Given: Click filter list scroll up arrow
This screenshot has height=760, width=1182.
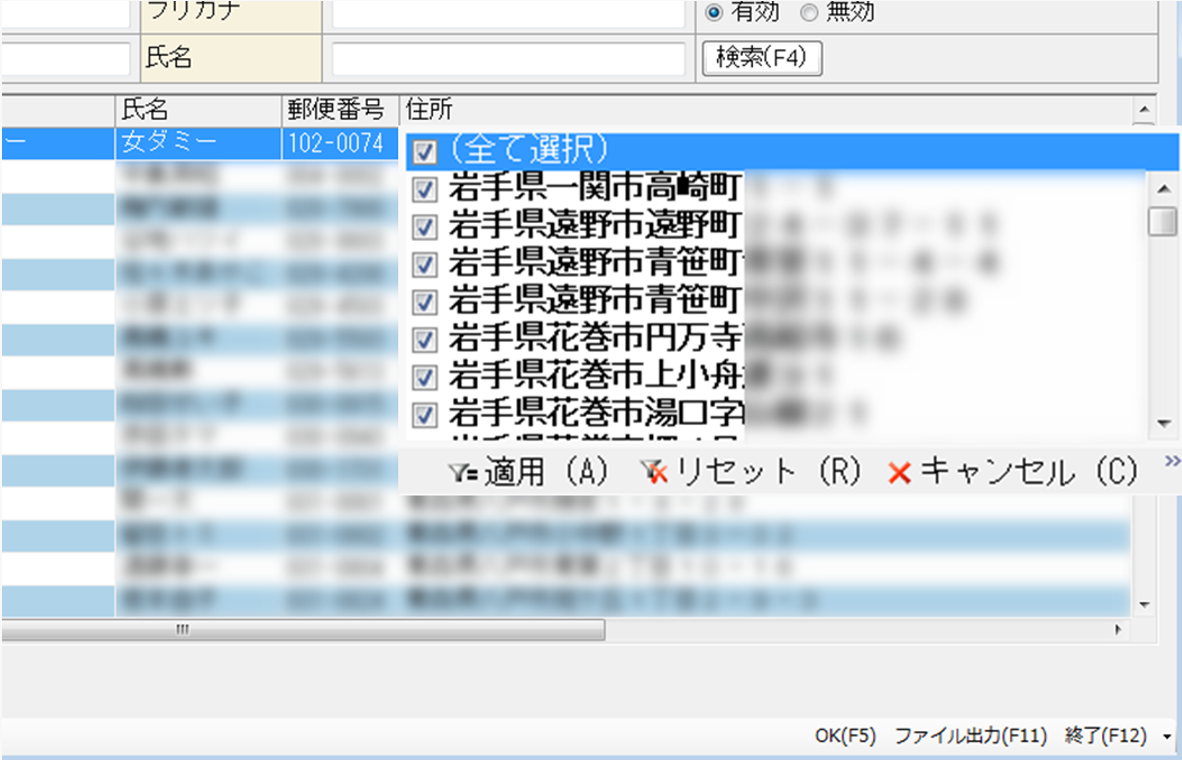Looking at the screenshot, I should [x=1162, y=188].
